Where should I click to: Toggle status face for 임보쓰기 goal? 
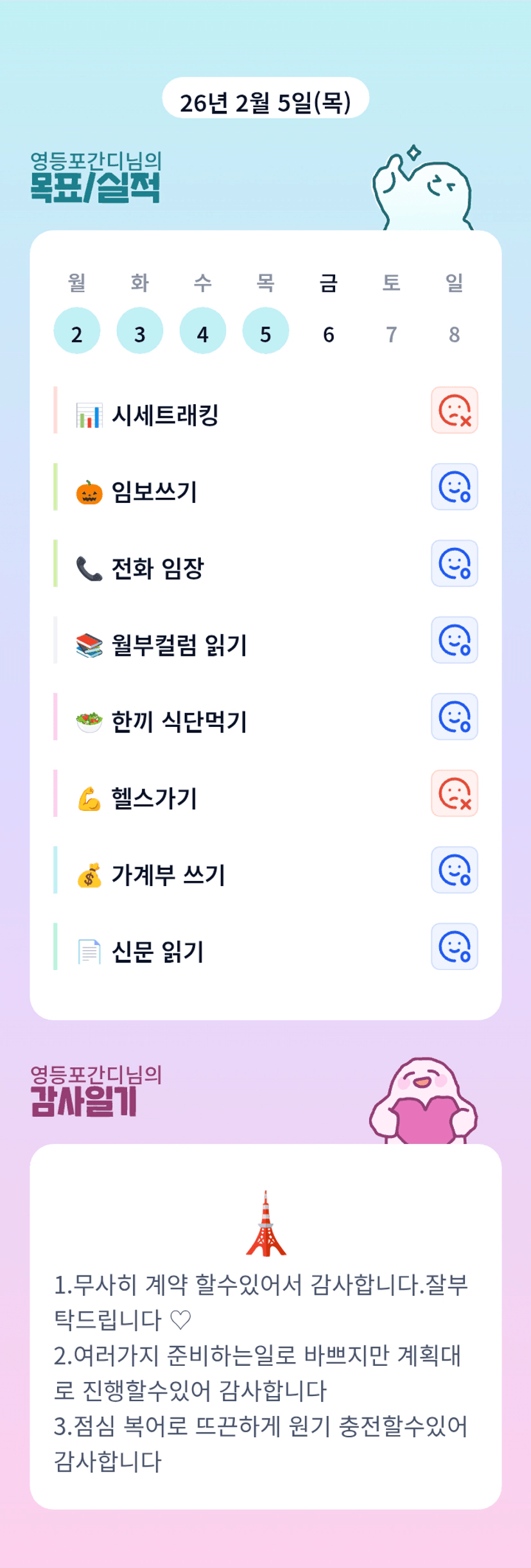coord(454,487)
